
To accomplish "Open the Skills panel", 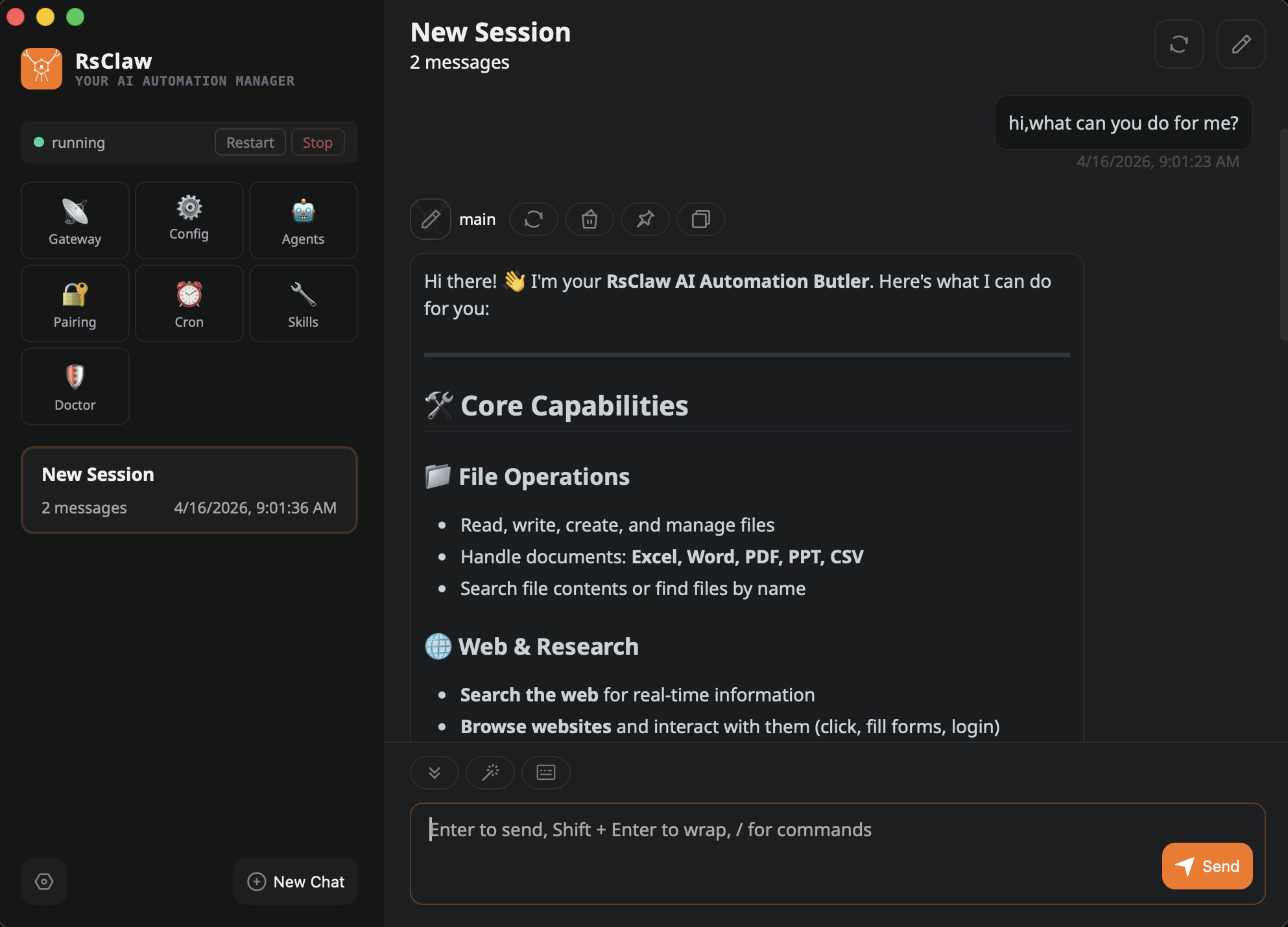I will point(303,303).
